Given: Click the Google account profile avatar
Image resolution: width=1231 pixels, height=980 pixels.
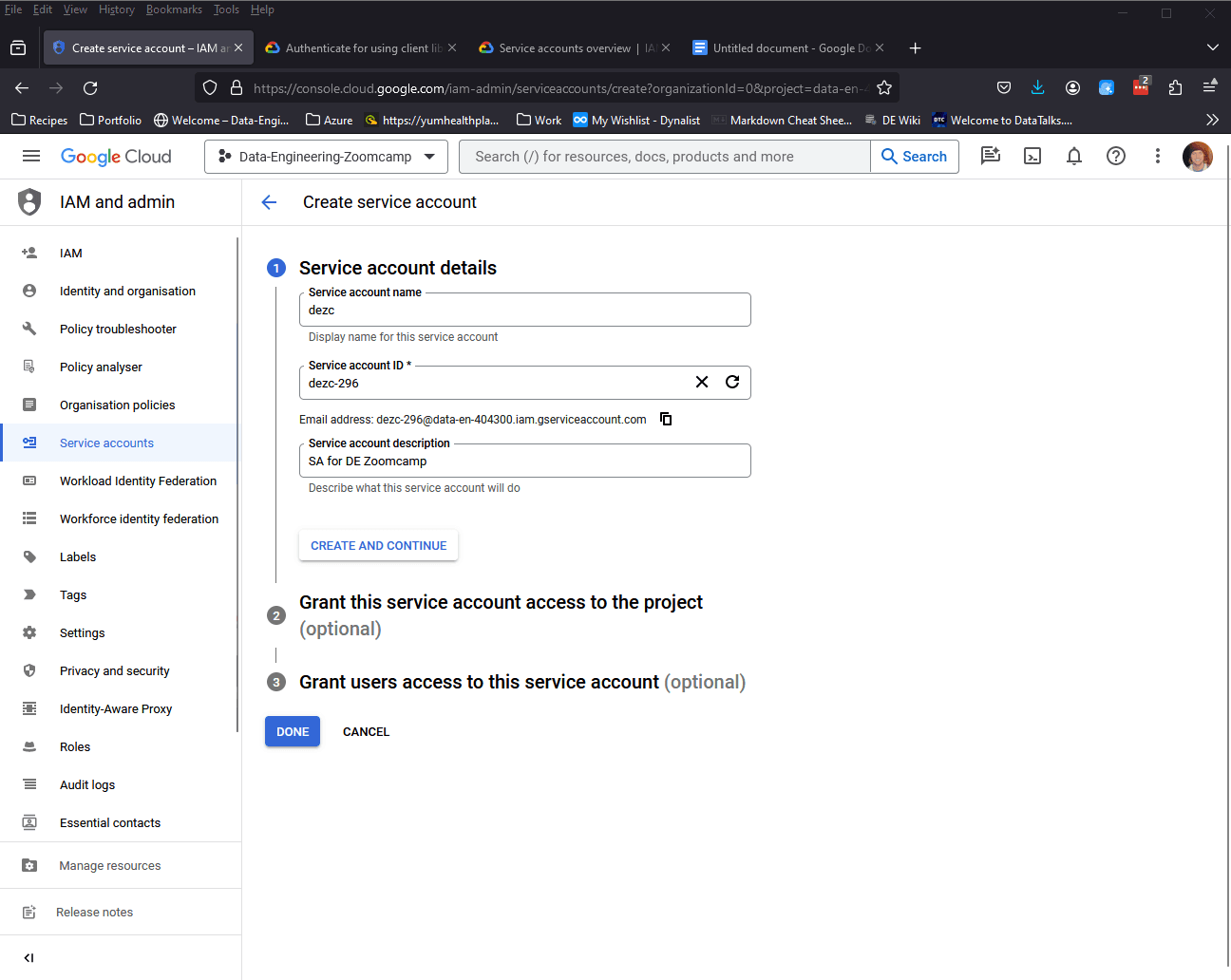Looking at the screenshot, I should click(1198, 156).
